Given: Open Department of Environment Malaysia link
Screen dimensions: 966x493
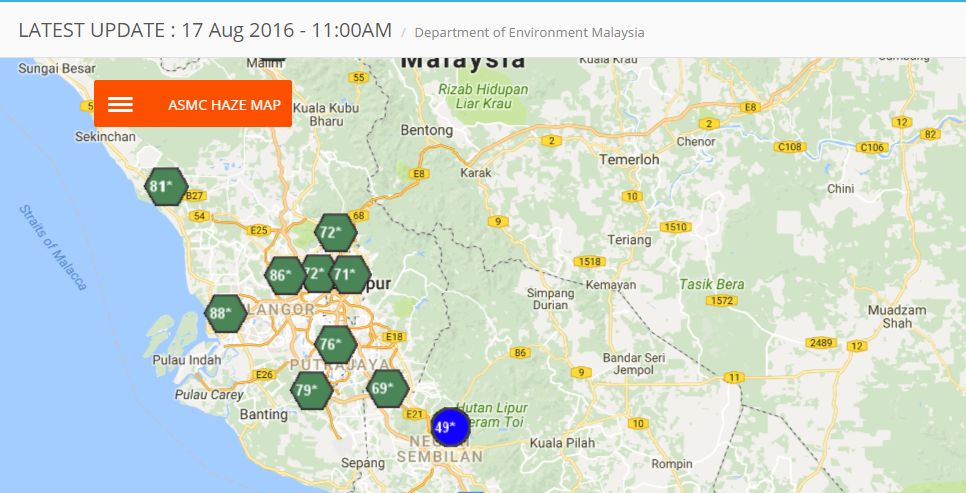Looking at the screenshot, I should 529,32.
